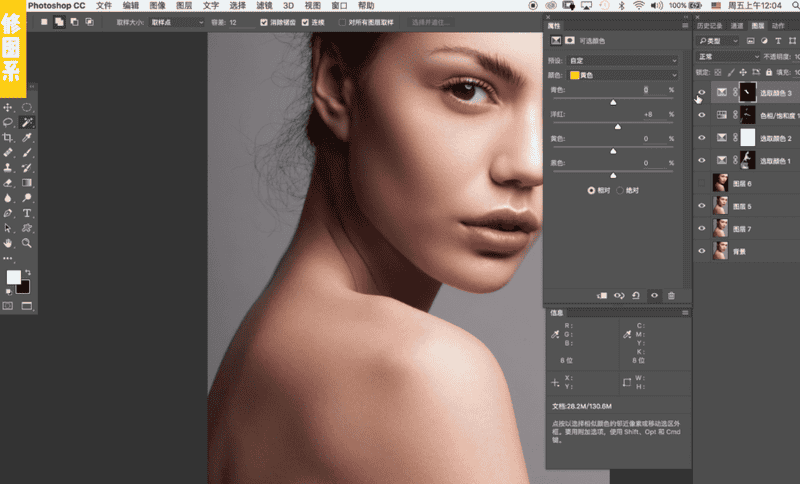Select the Move tool
Screen dimensions: 800x484
[x=8, y=107]
